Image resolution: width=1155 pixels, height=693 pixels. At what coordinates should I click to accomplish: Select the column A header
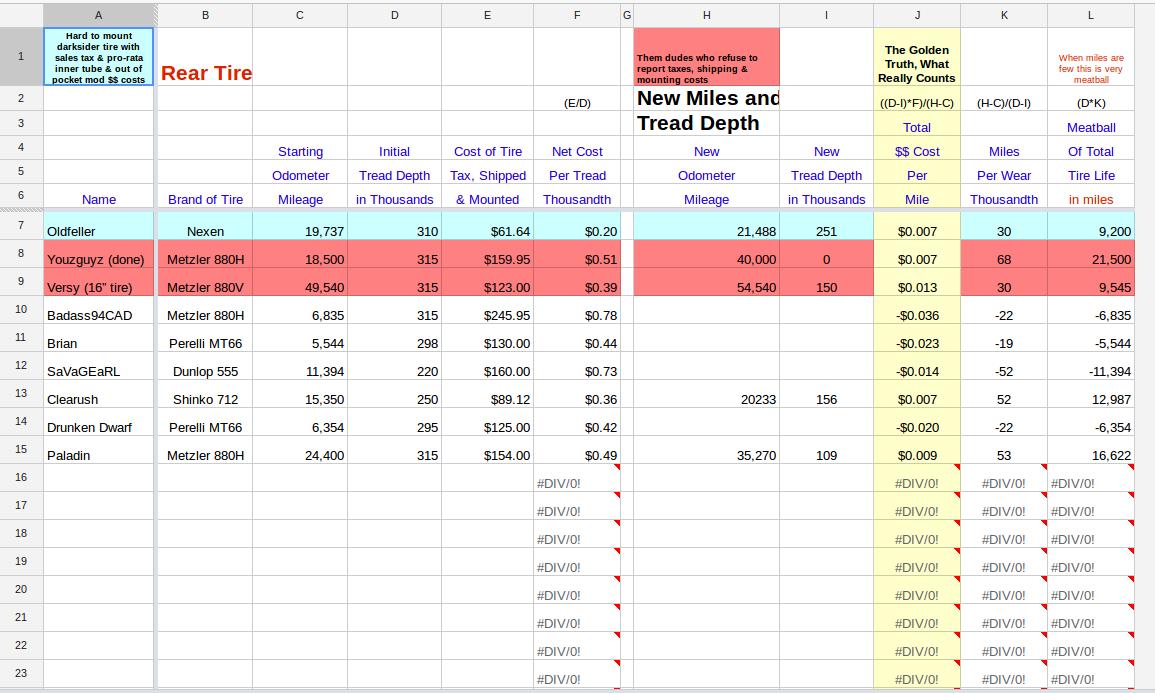98,15
